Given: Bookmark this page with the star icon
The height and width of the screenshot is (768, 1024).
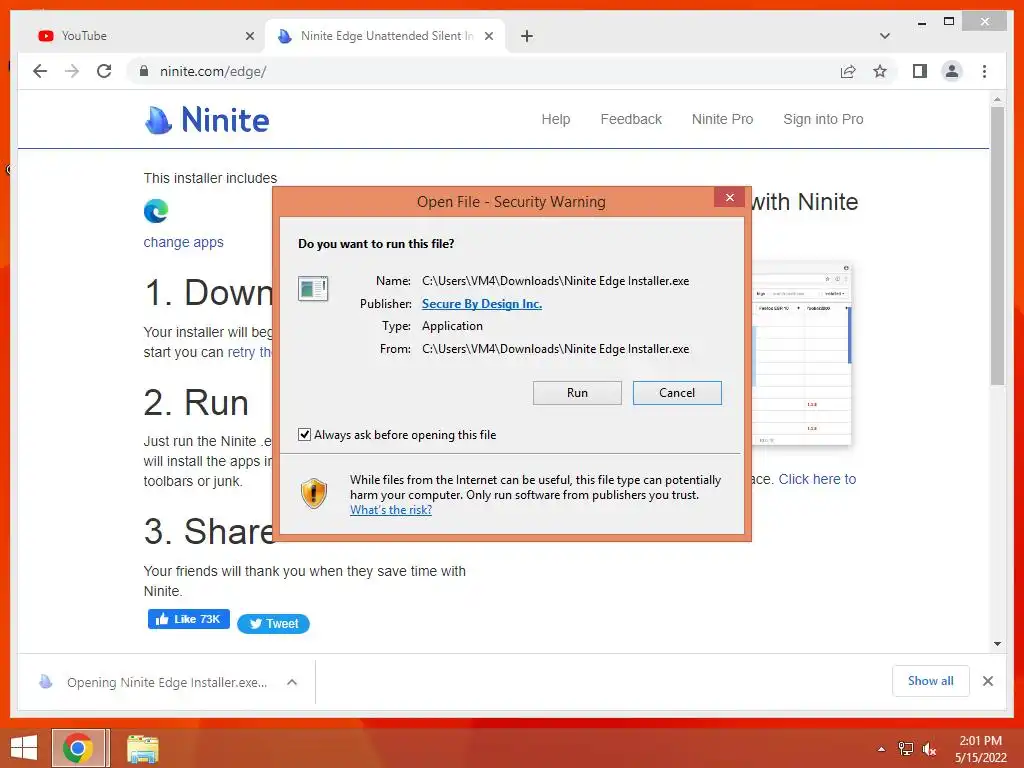Looking at the screenshot, I should (880, 71).
